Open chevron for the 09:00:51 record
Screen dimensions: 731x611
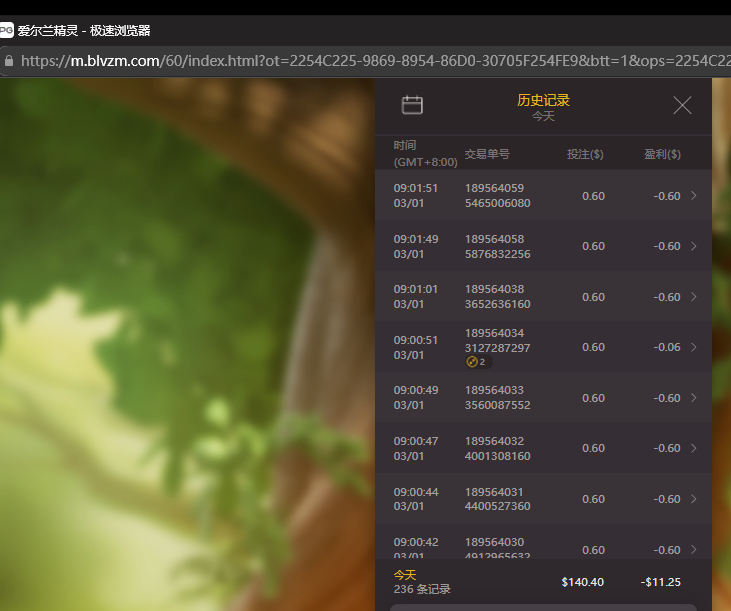tap(694, 347)
